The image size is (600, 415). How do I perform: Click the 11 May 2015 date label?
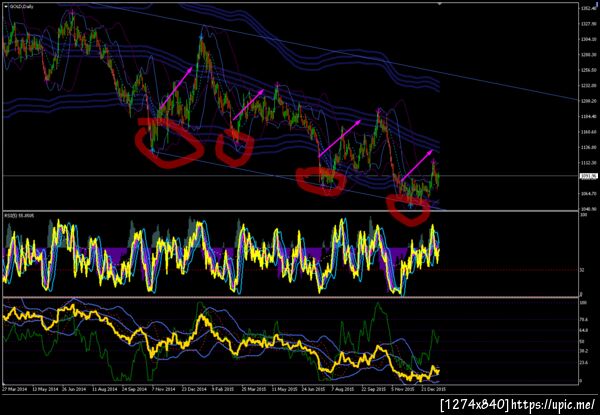[x=283, y=388]
